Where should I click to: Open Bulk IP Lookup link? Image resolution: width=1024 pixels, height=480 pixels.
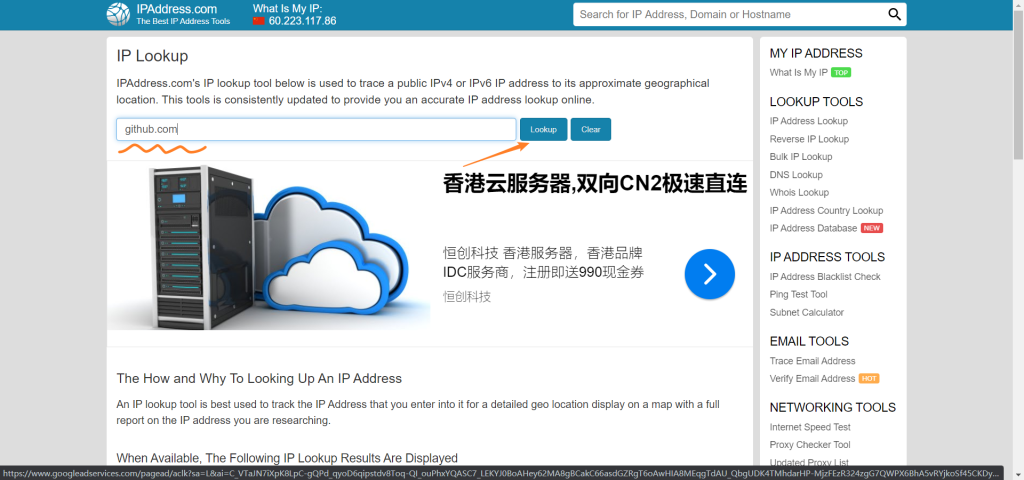801,157
